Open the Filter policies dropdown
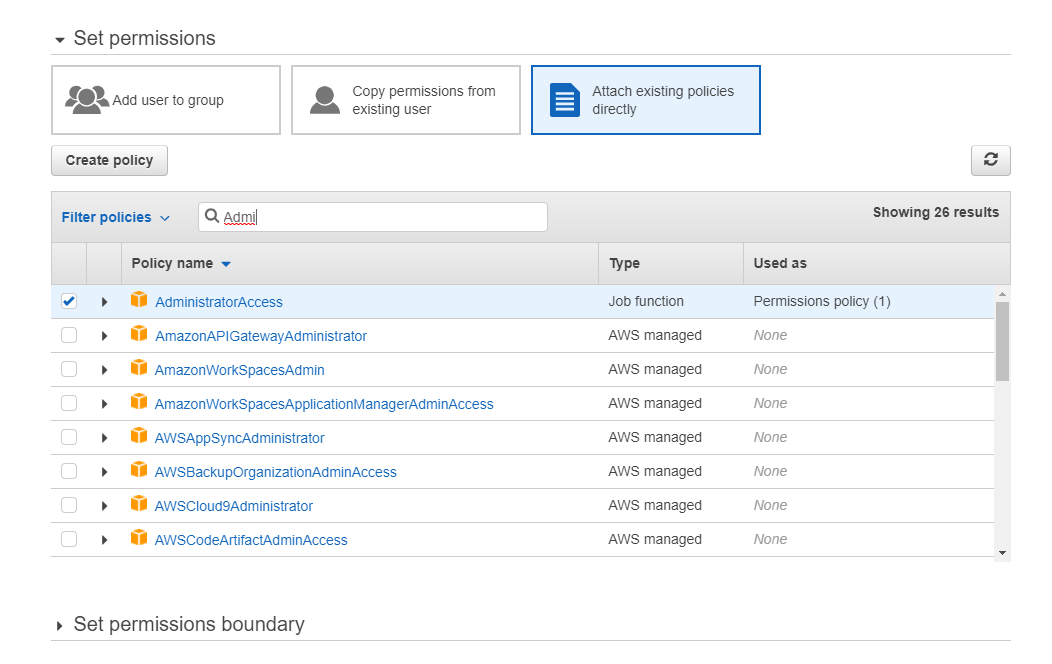1052x664 pixels. click(115, 217)
